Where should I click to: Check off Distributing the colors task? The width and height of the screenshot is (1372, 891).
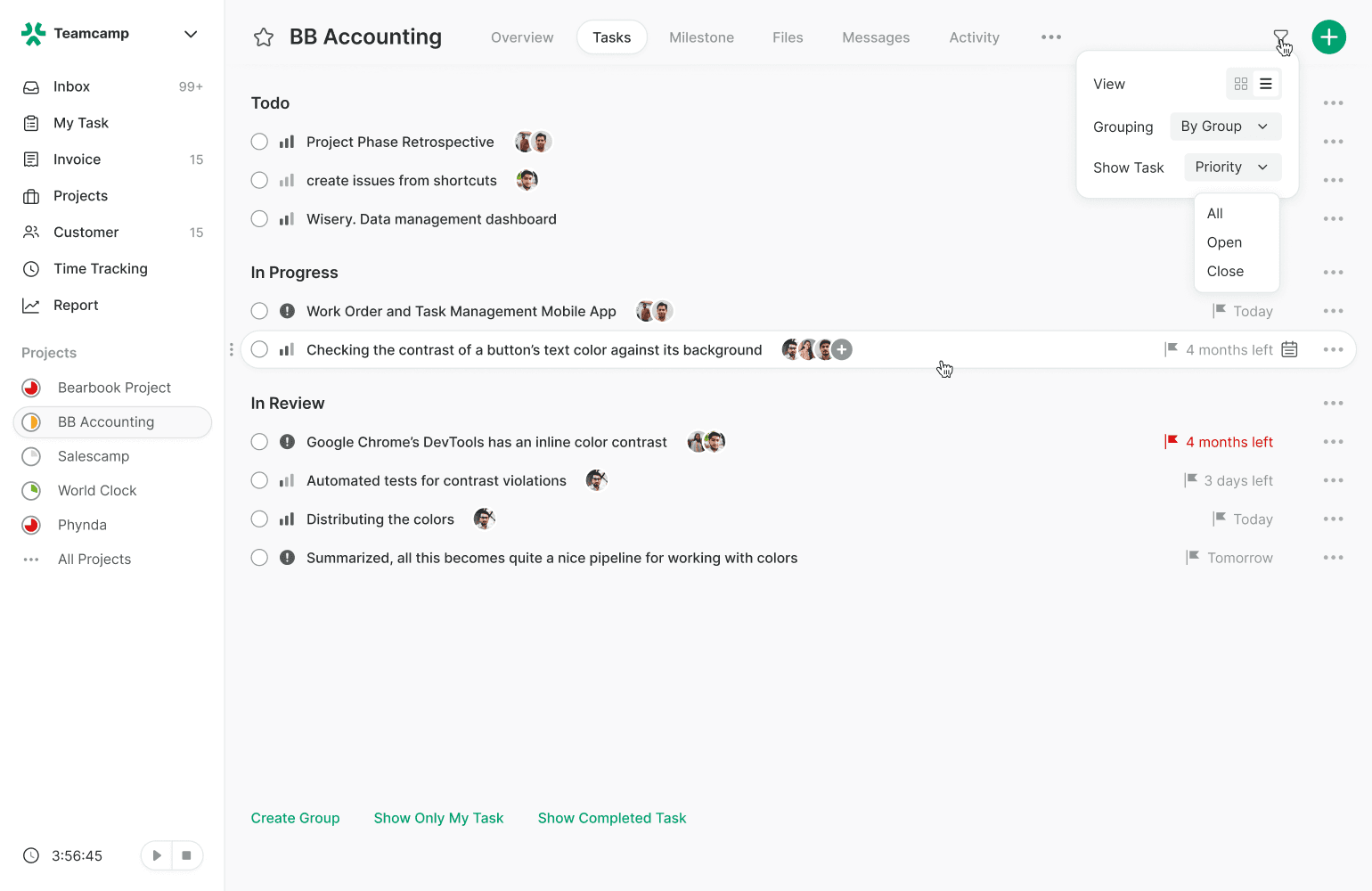pyautogui.click(x=259, y=519)
